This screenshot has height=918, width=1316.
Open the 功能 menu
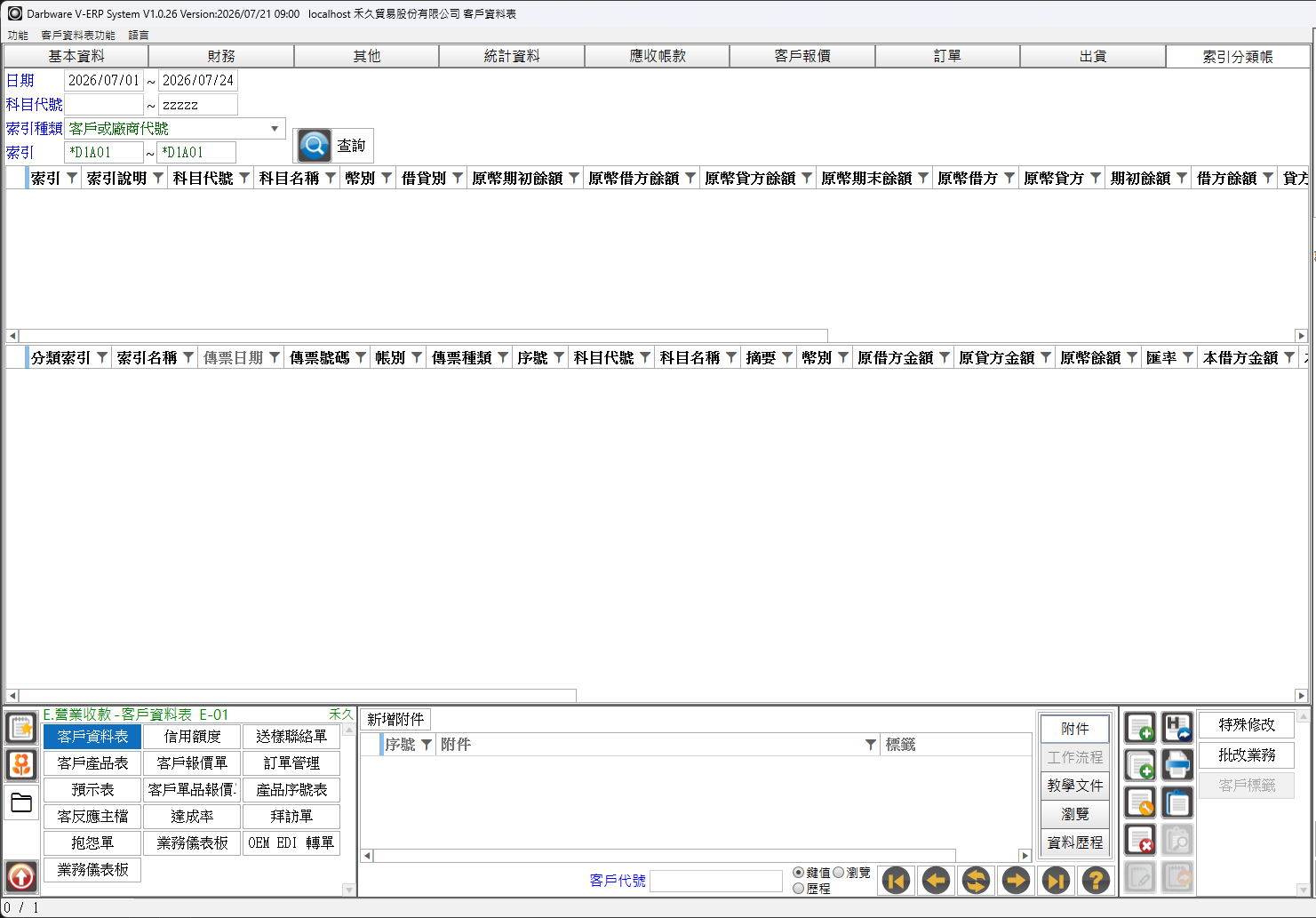click(x=18, y=36)
